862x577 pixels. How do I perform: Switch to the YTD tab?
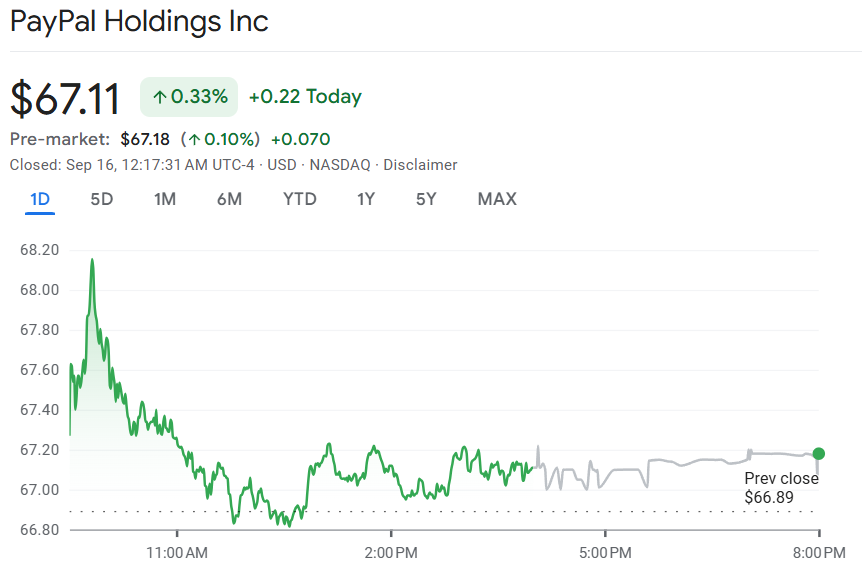coord(300,199)
